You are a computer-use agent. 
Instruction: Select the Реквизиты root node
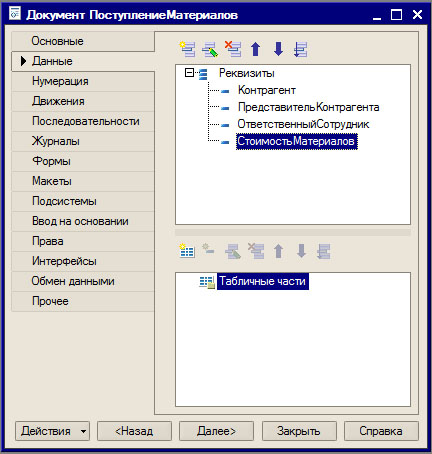pos(247,73)
